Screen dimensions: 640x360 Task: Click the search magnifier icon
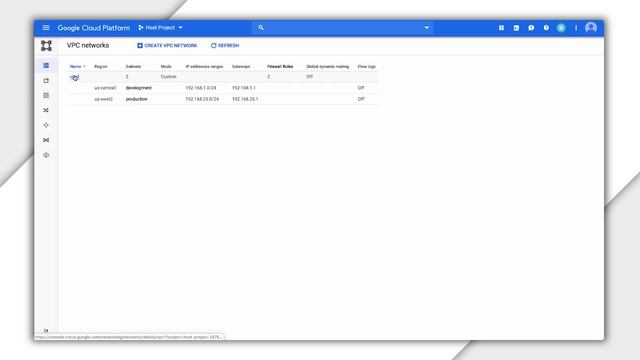(x=261, y=28)
